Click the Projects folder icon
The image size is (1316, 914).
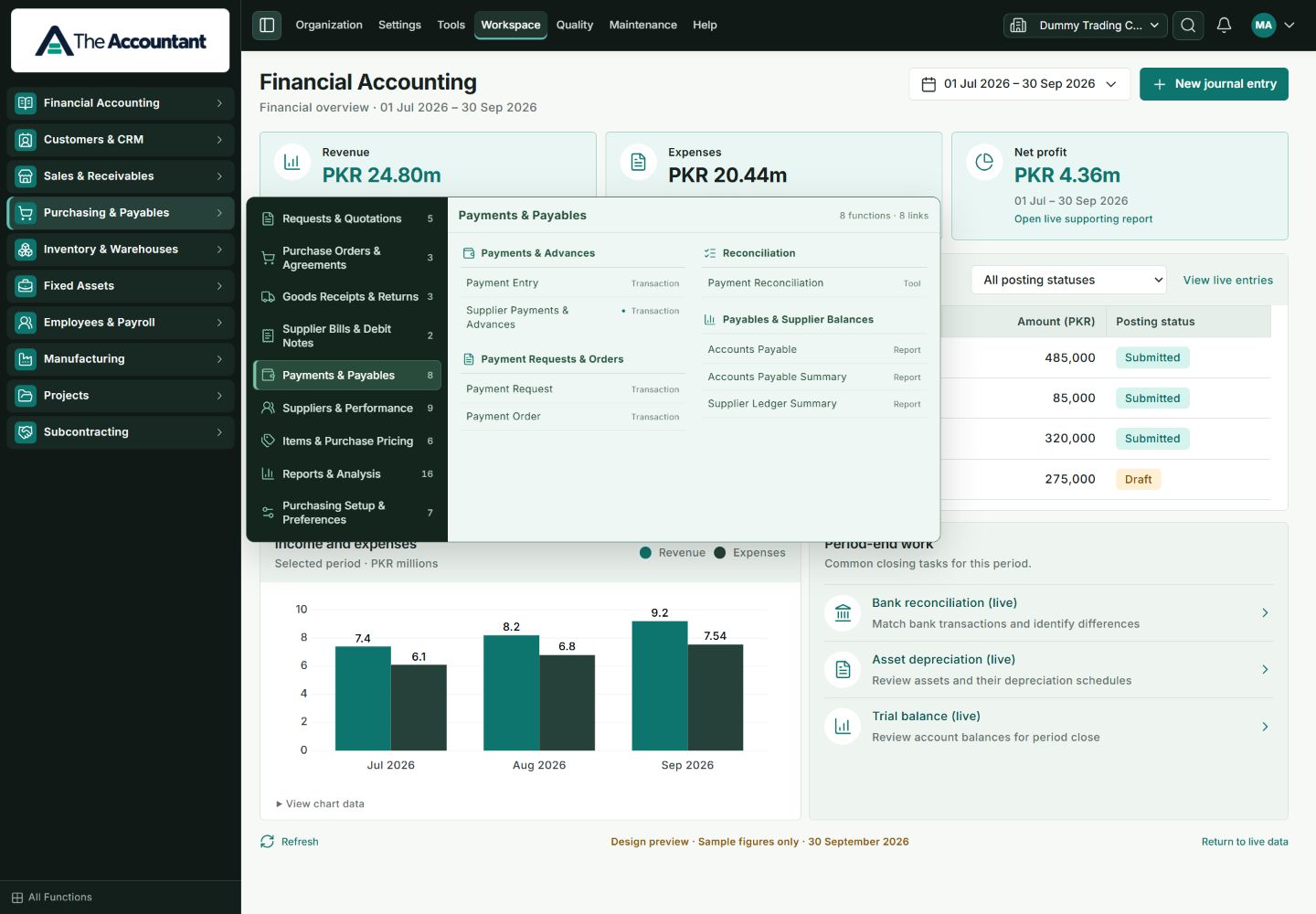point(26,396)
